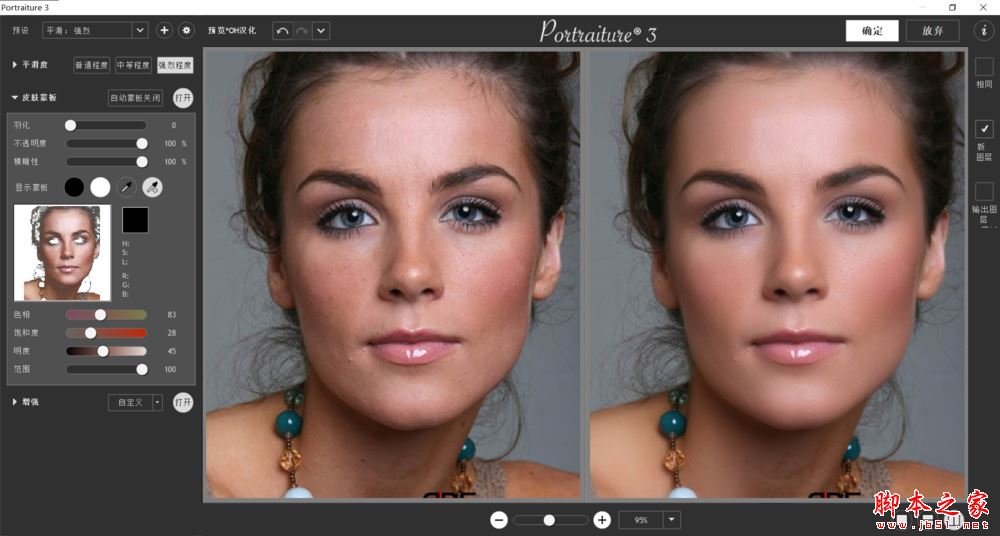Enable the 相同 checkbox

coord(984,67)
